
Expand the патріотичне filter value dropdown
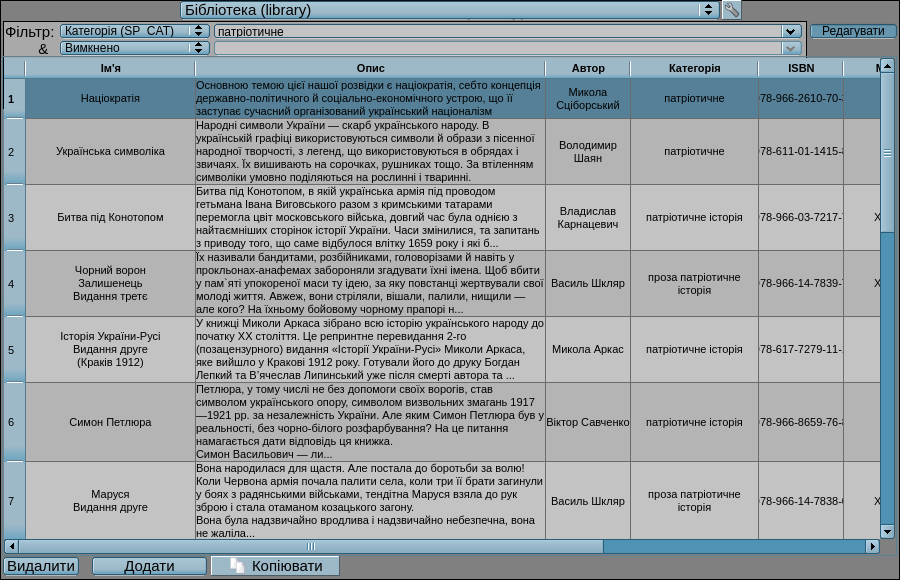(x=790, y=32)
